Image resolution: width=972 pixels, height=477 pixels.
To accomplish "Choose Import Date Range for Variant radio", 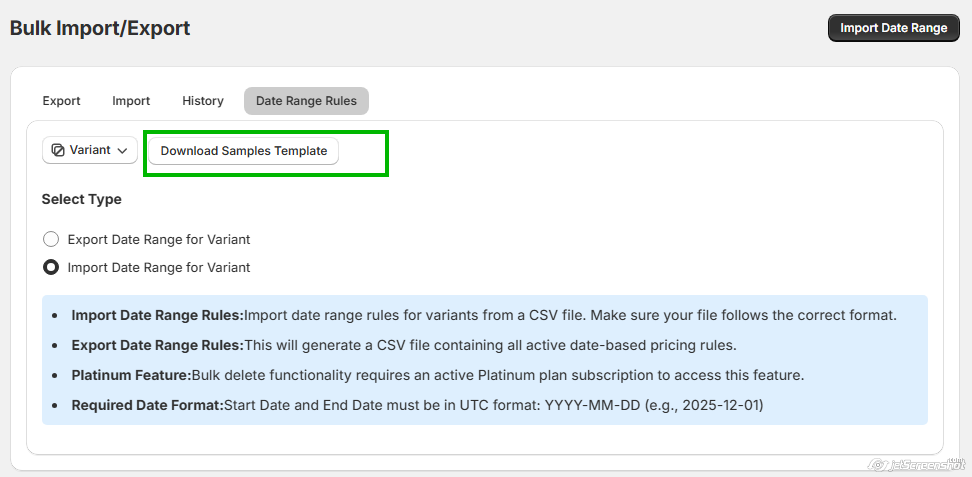I will pos(51,267).
